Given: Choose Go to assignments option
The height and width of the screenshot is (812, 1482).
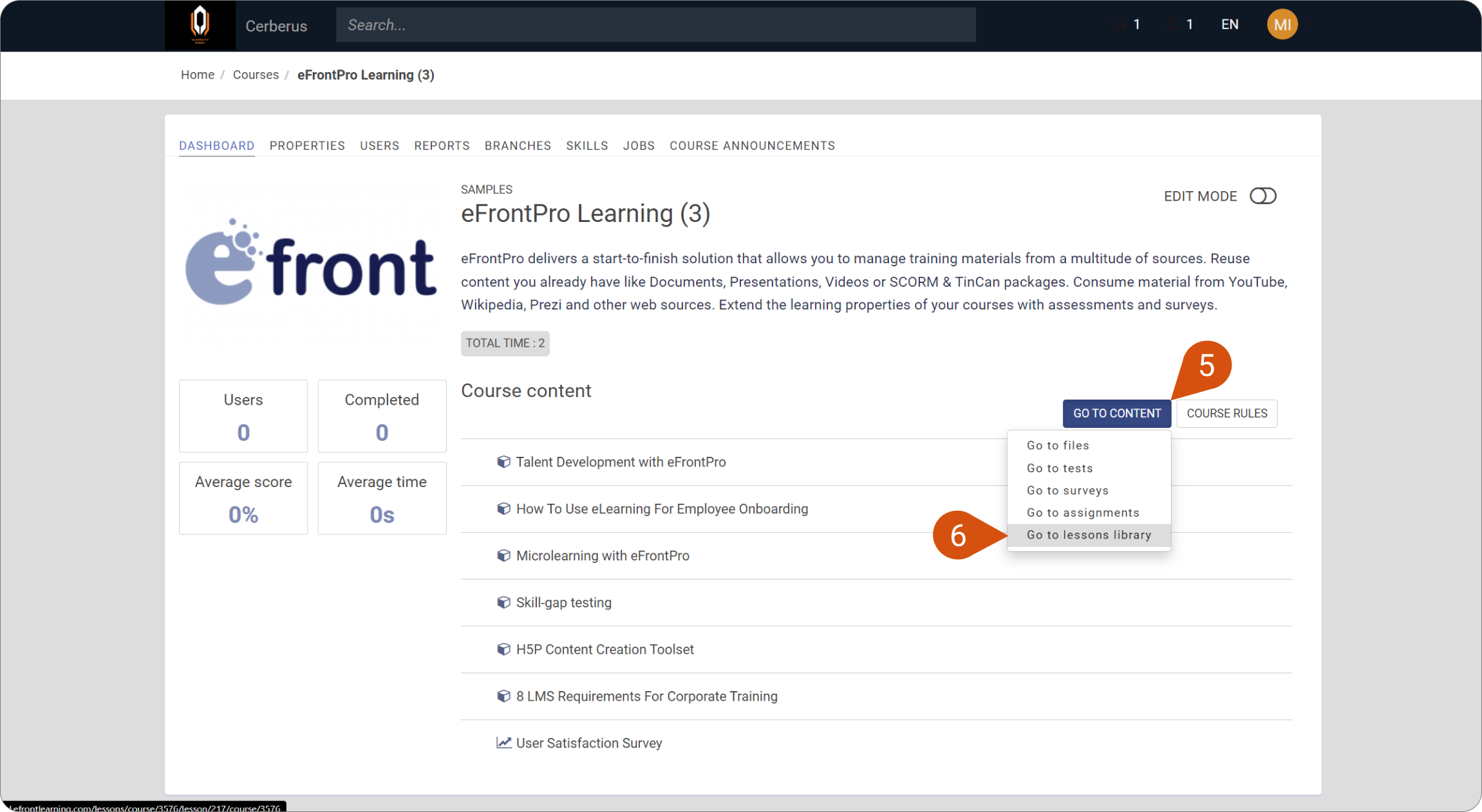Looking at the screenshot, I should click(1089, 512).
